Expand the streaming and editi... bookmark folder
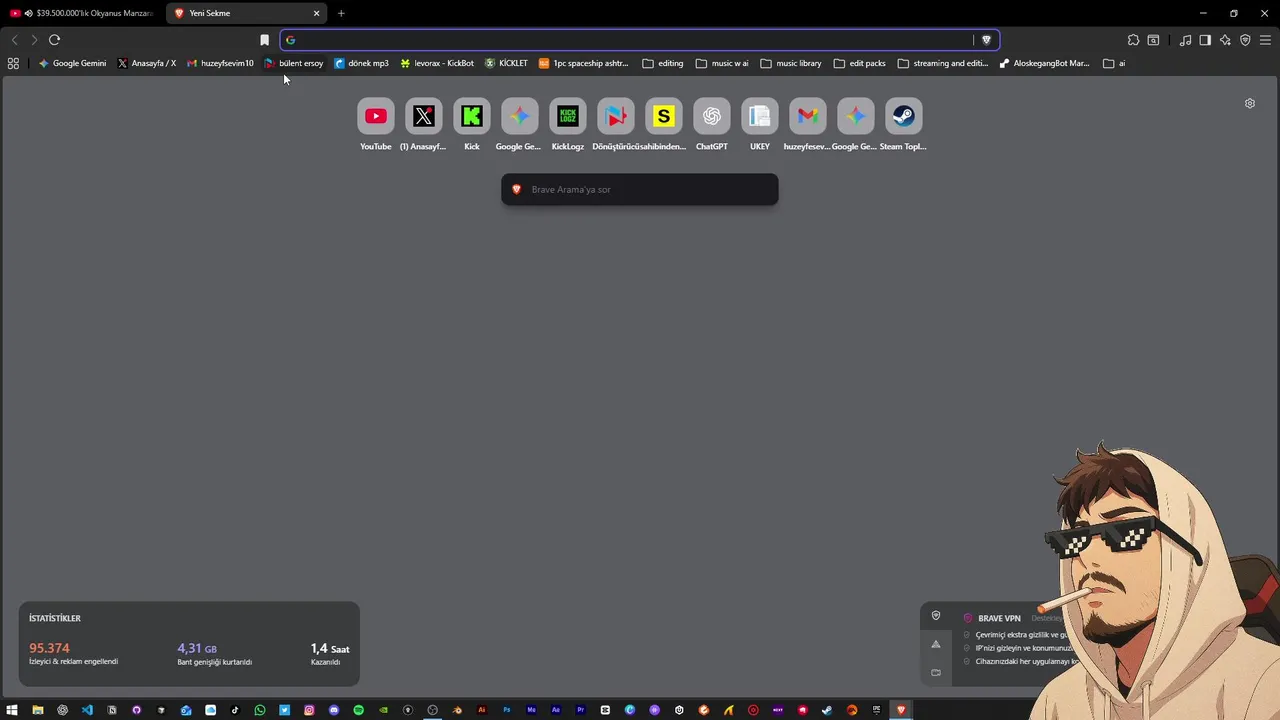This screenshot has width=1280, height=720. 943,63
